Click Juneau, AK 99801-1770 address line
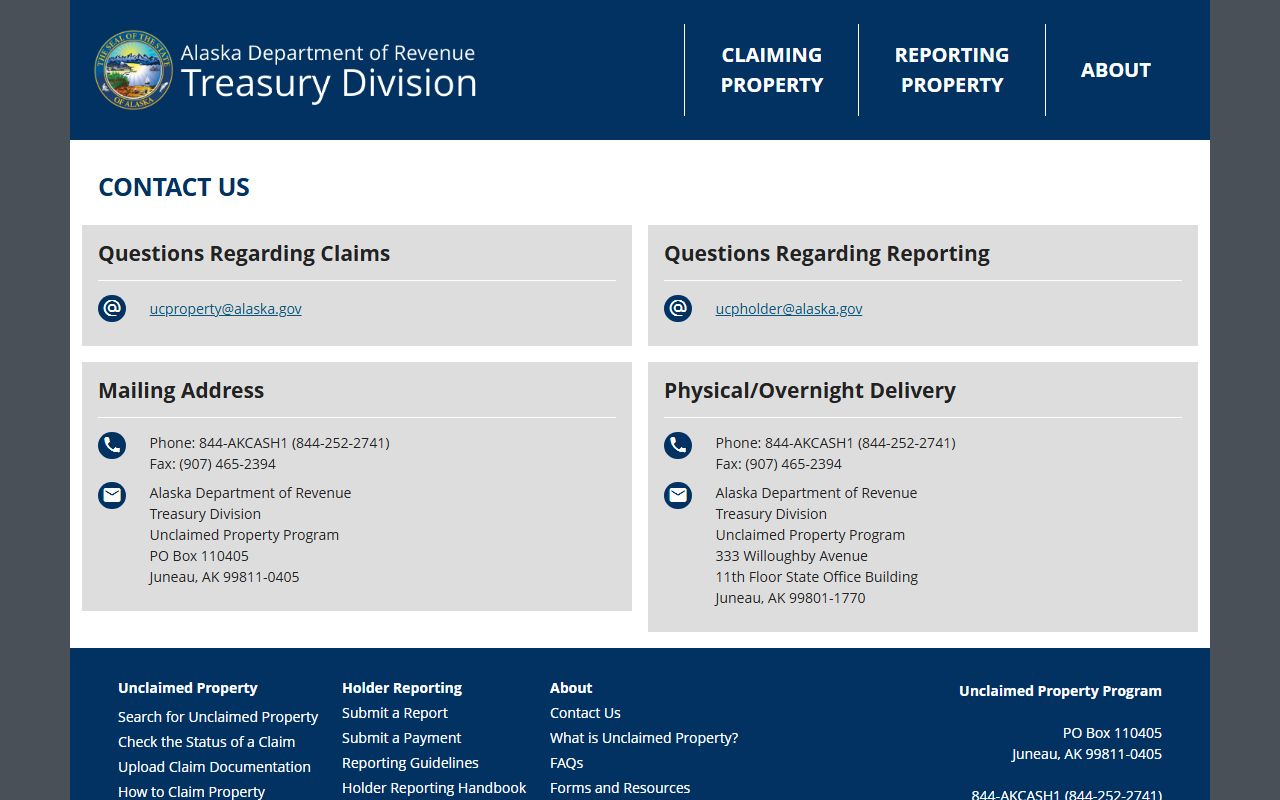 tap(790, 598)
